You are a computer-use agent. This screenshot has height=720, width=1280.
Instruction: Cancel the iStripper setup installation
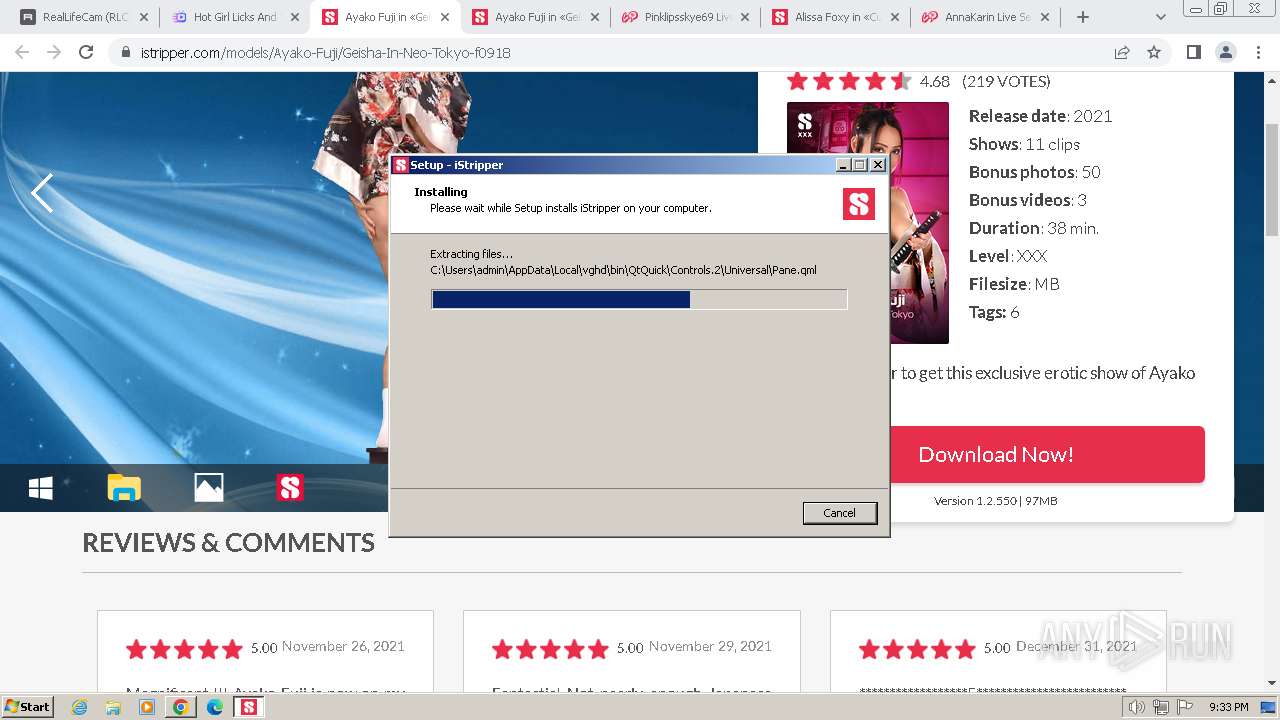tap(839, 513)
